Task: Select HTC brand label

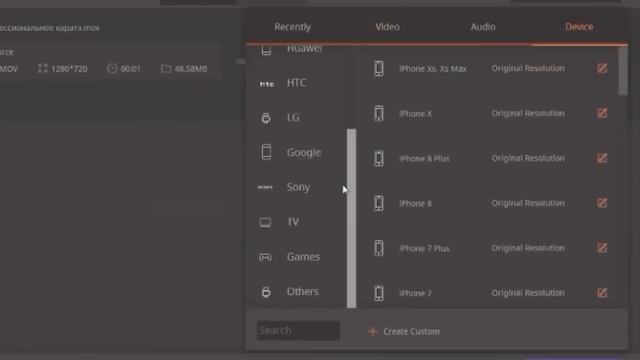Action: pyautogui.click(x=296, y=83)
